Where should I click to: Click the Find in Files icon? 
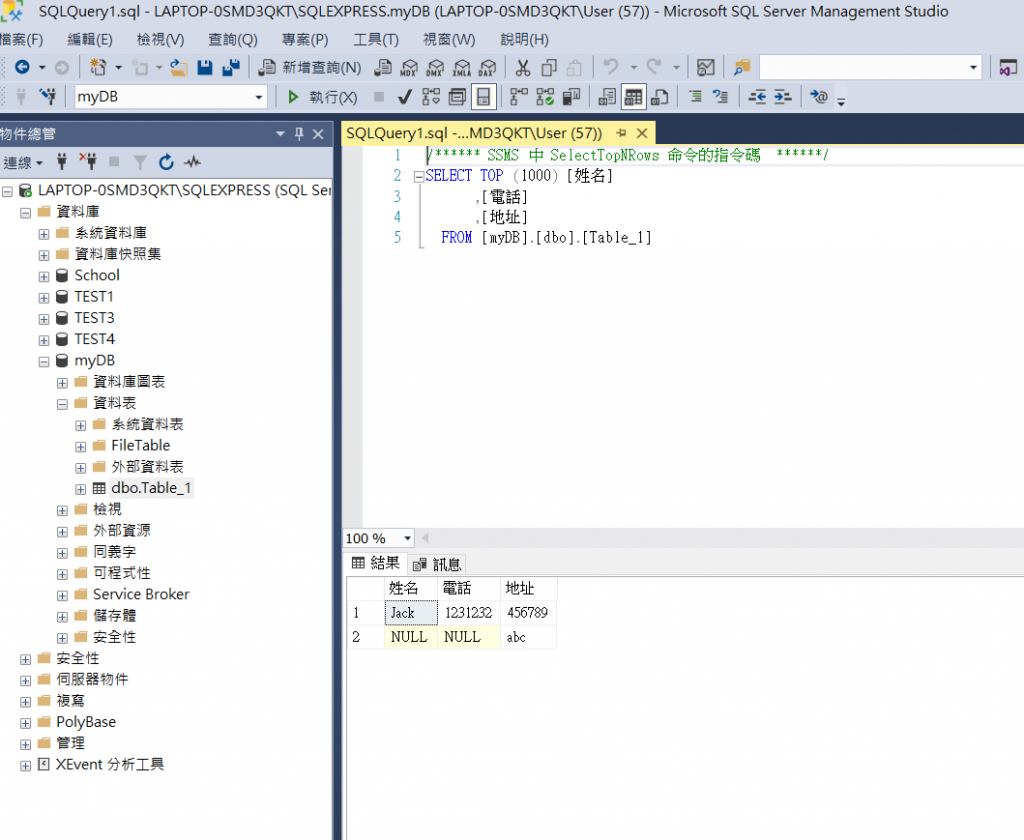pyautogui.click(x=742, y=67)
